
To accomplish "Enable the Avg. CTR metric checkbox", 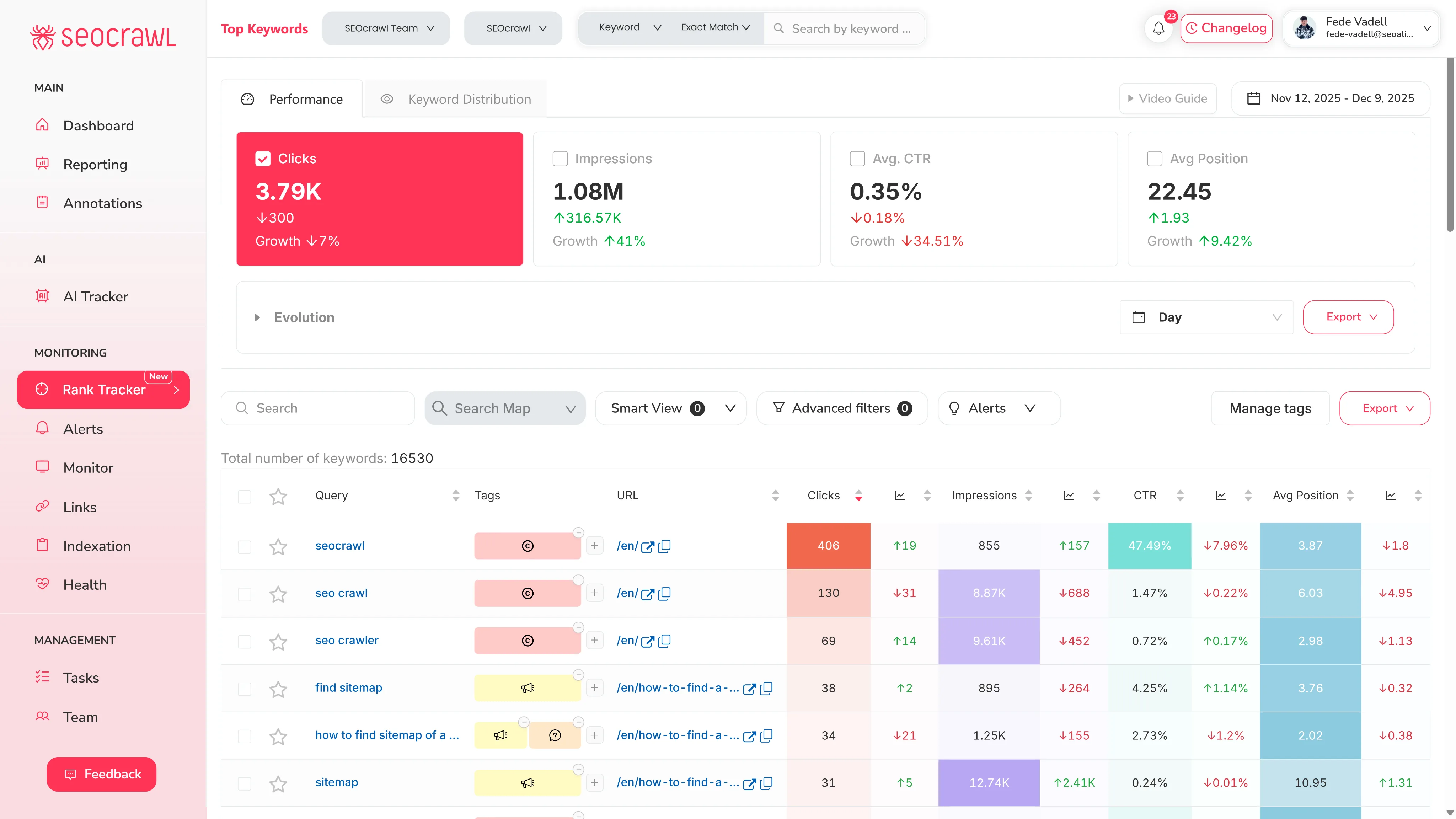I will [857, 159].
